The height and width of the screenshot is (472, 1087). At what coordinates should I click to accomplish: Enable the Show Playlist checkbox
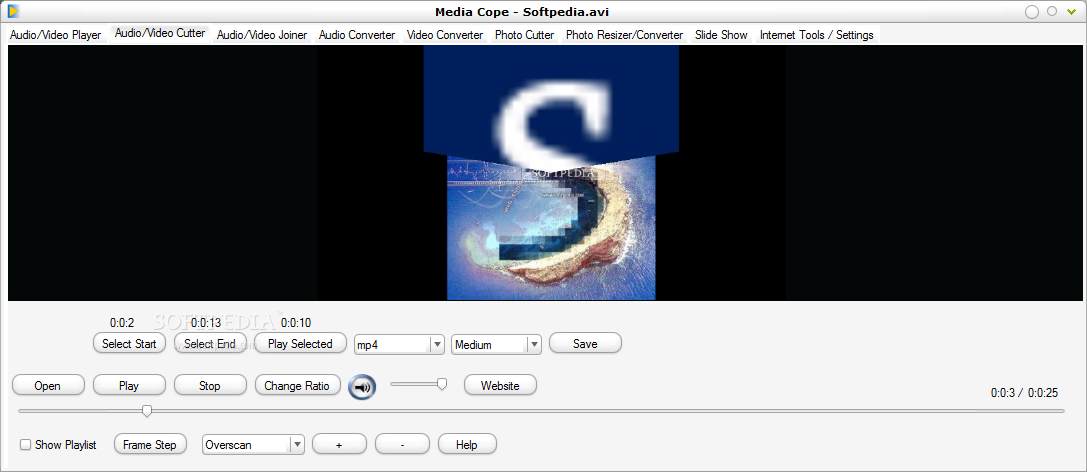26,445
